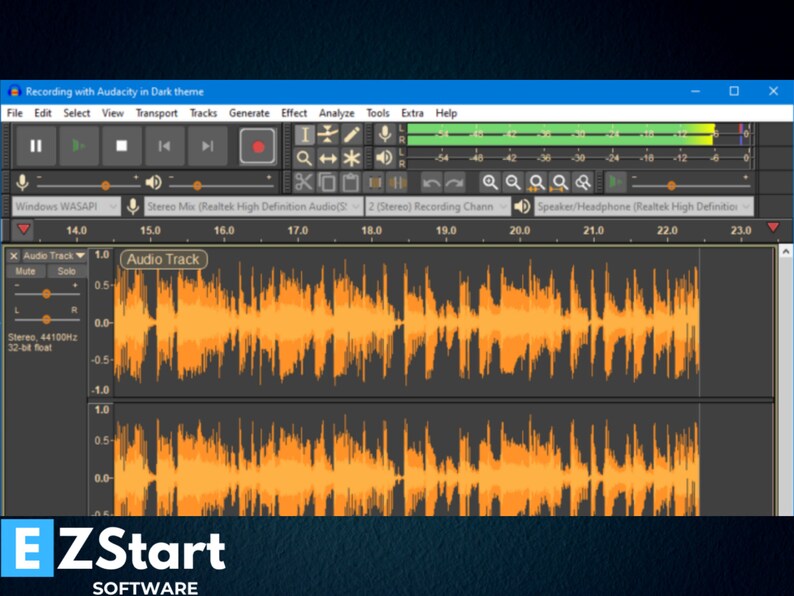The width and height of the screenshot is (794, 596).
Task: Select the Envelope tool
Action: tap(328, 135)
